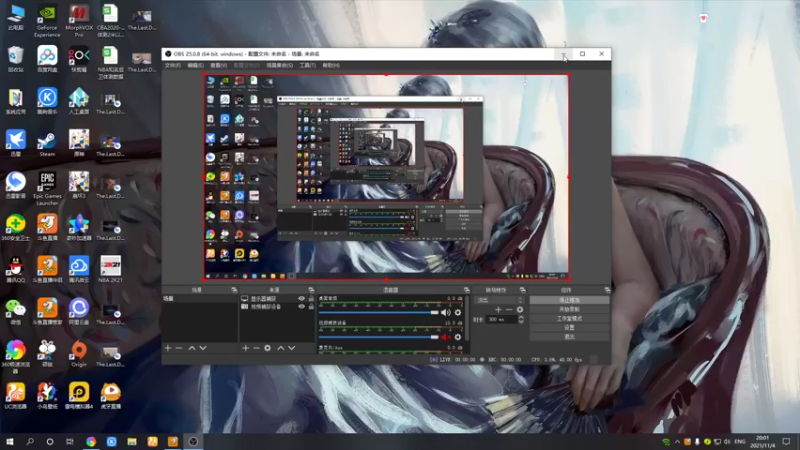The width and height of the screenshot is (800, 450).
Task: Pop out the audio Mixer dock panel
Action: point(466,290)
